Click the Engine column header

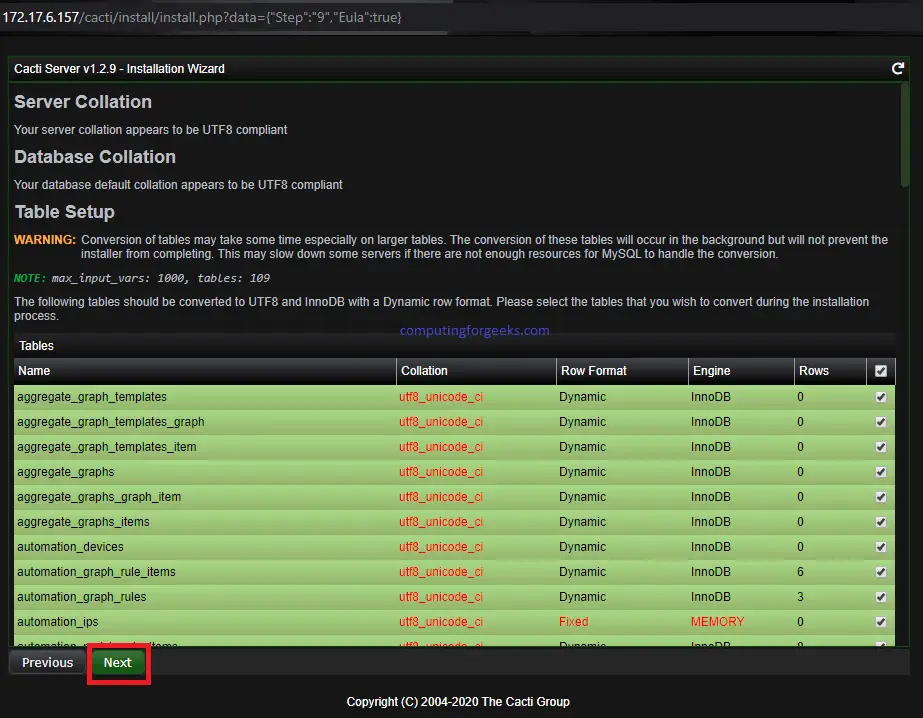click(x=741, y=371)
